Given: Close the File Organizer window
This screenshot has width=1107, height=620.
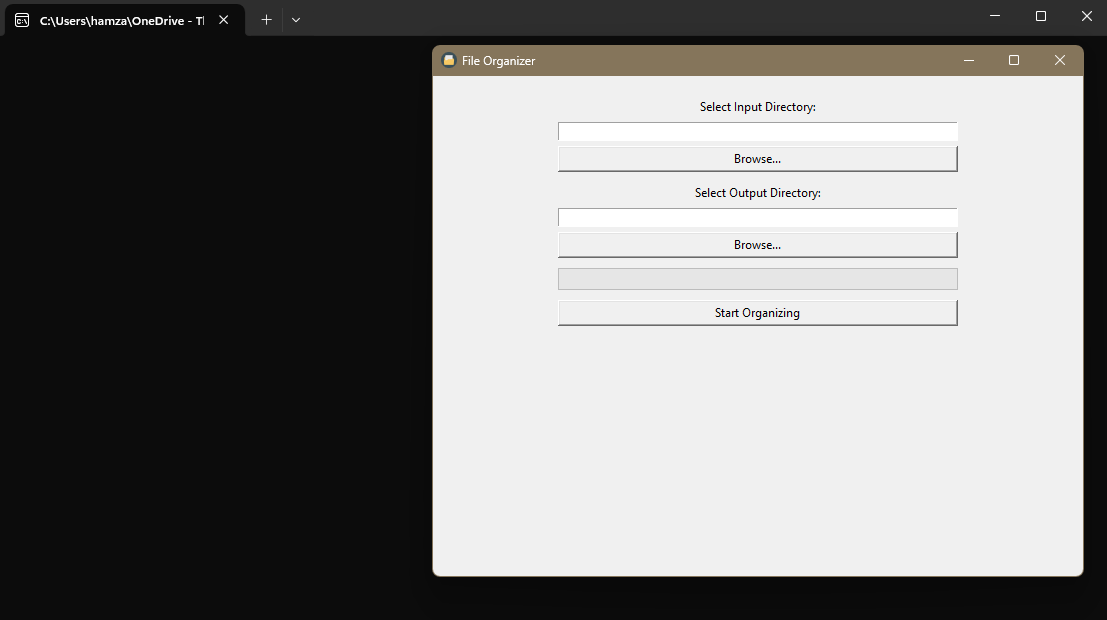Looking at the screenshot, I should 1060,61.
